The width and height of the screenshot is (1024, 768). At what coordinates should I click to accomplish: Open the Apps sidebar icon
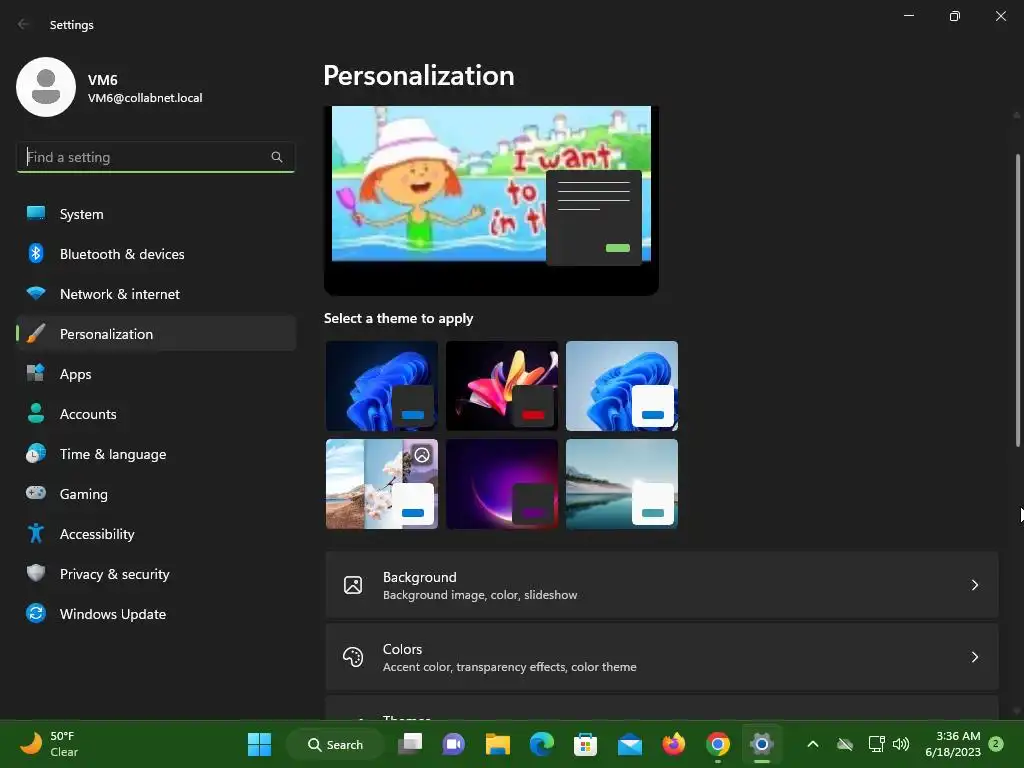click(x=36, y=373)
